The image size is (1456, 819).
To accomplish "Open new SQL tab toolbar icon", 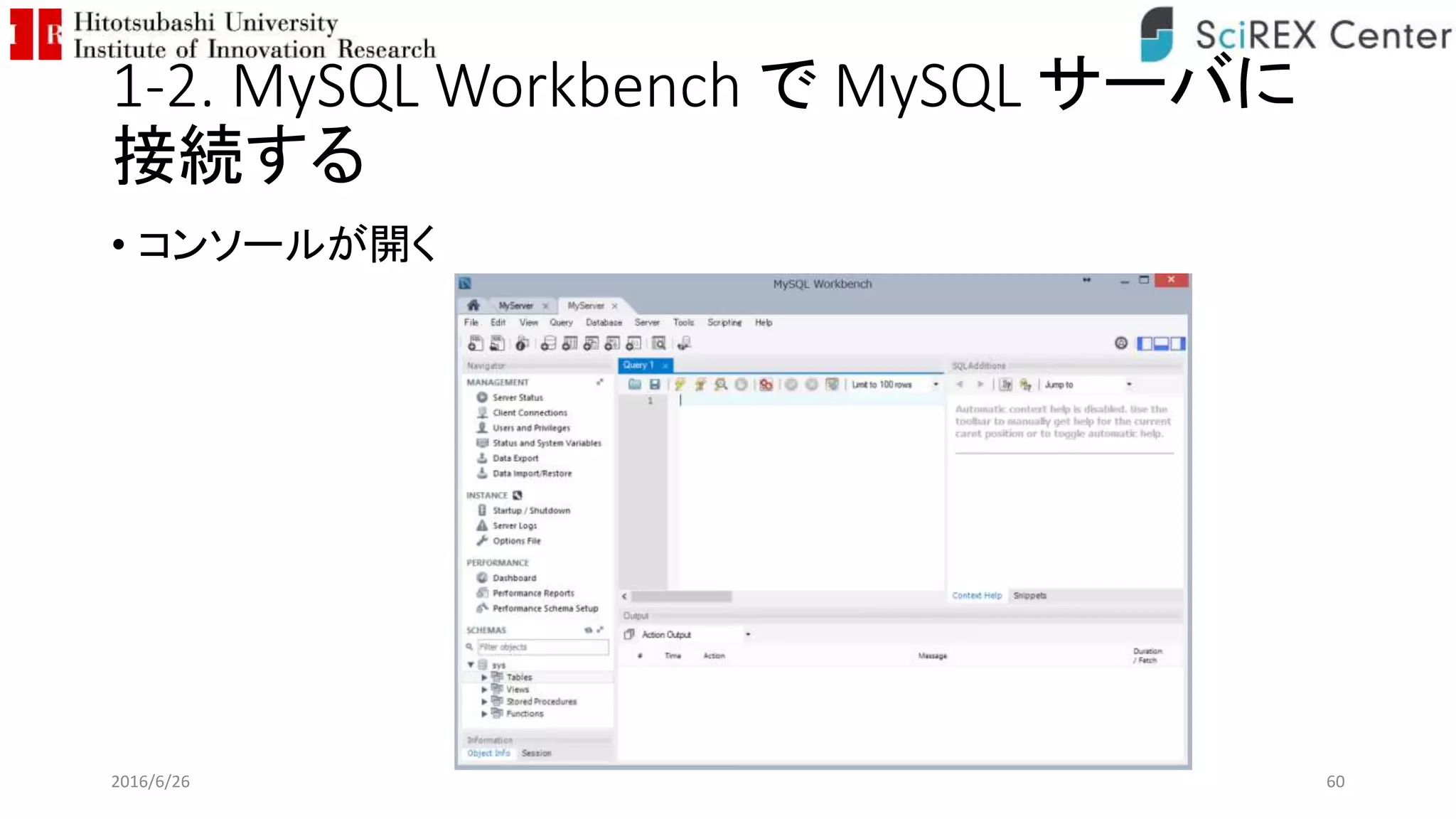I will 476,343.
